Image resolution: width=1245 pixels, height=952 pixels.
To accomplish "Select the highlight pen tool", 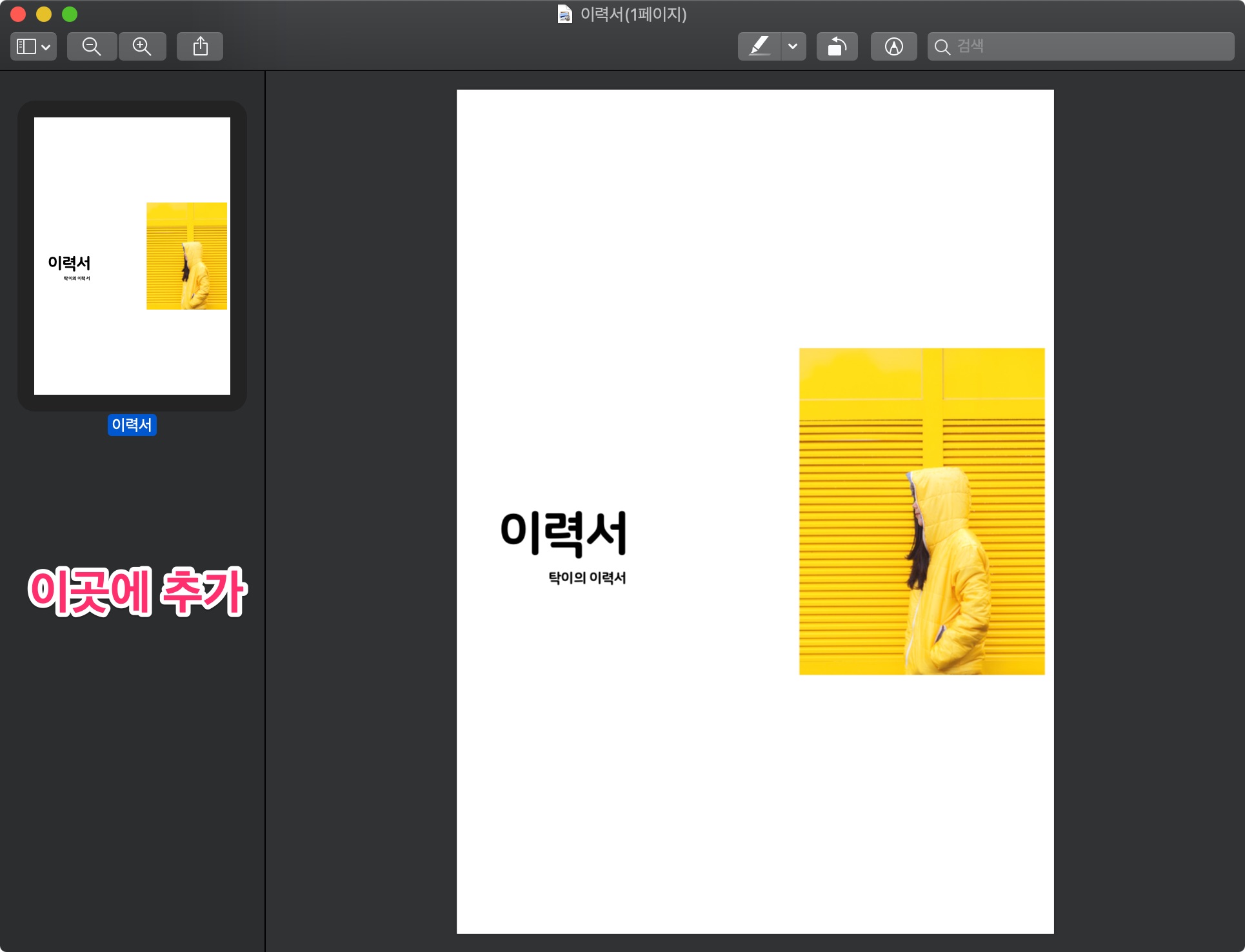I will (x=759, y=46).
